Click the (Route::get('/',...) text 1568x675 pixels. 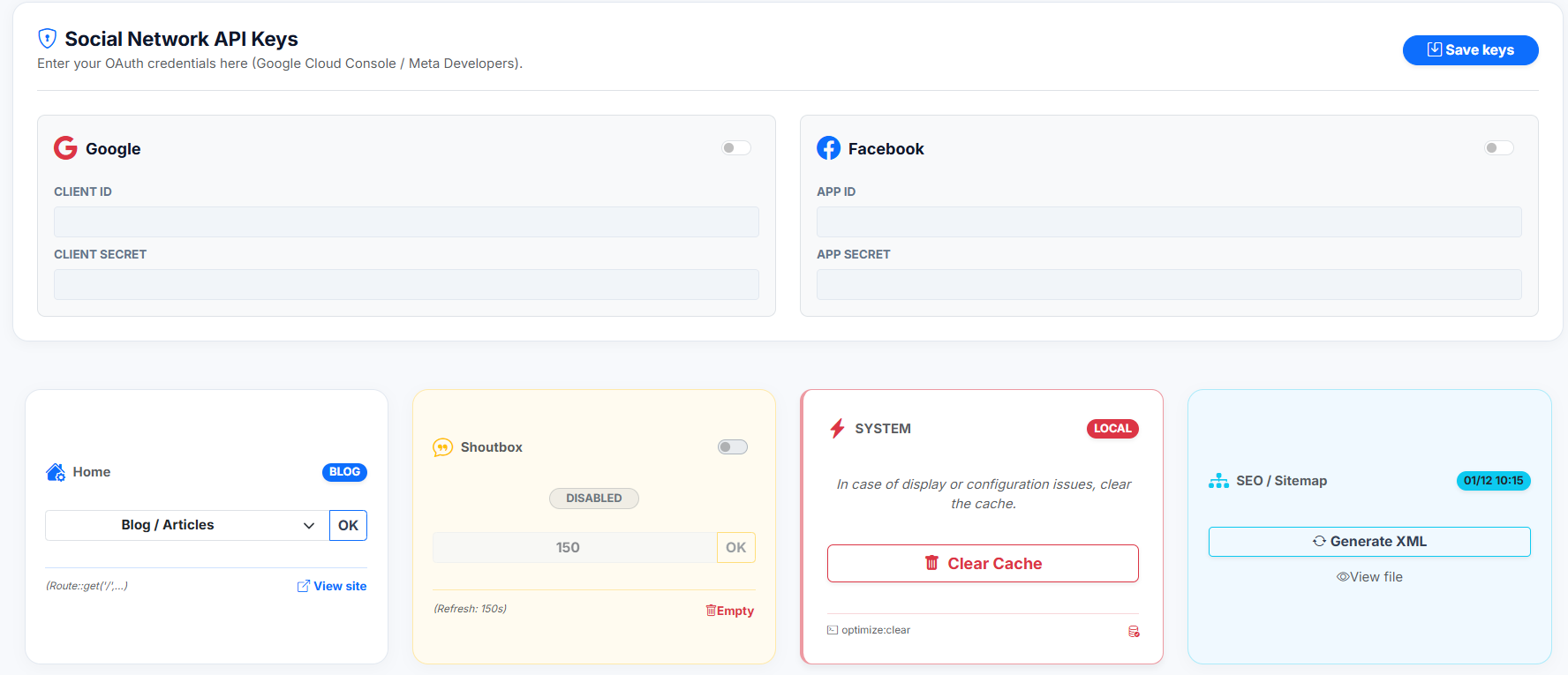pyautogui.click(x=87, y=586)
